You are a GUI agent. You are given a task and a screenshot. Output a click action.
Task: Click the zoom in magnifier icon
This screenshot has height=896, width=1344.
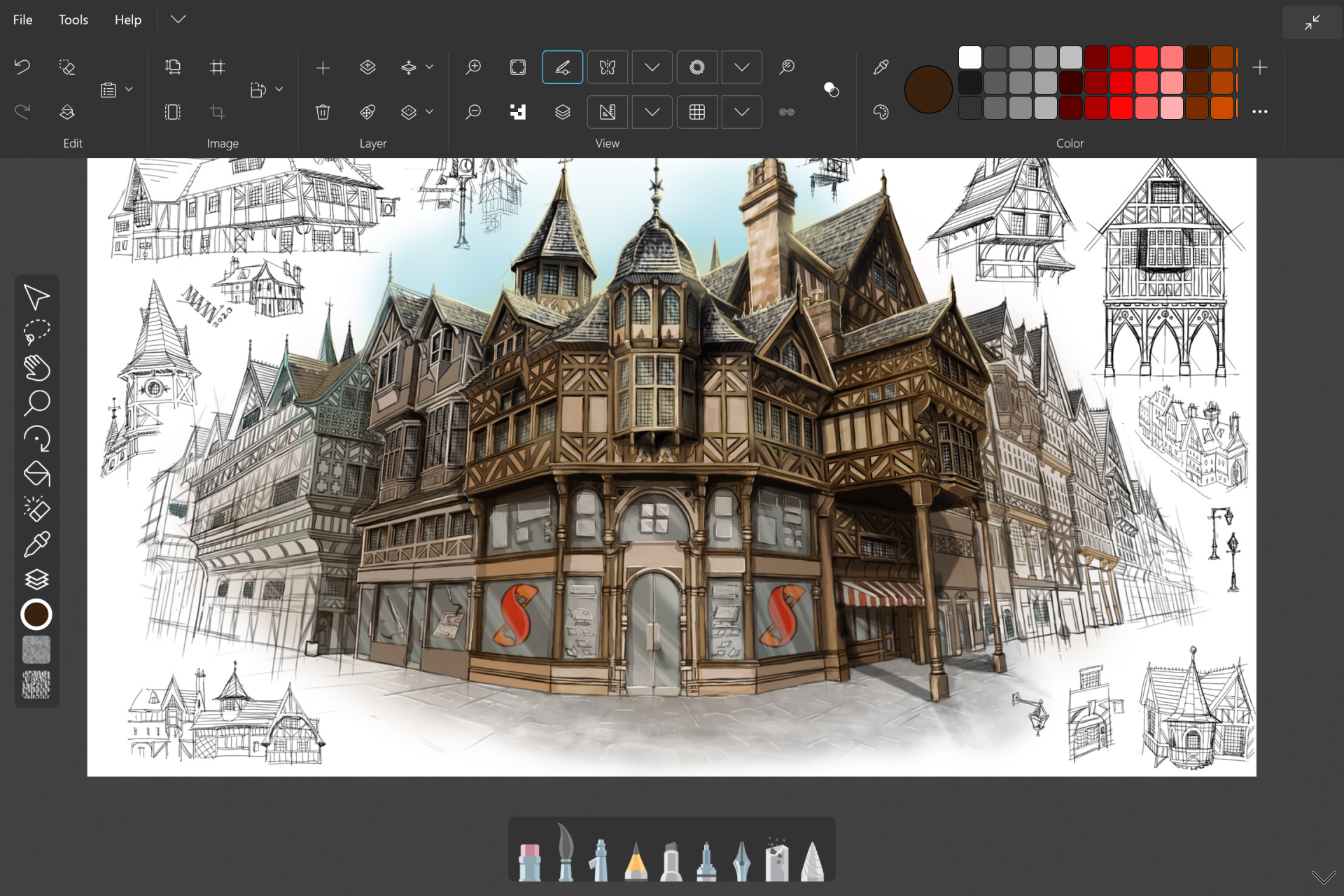474,67
